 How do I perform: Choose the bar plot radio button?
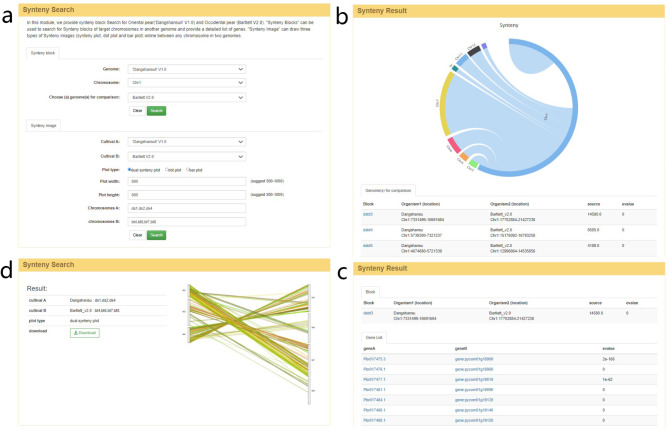[187, 170]
